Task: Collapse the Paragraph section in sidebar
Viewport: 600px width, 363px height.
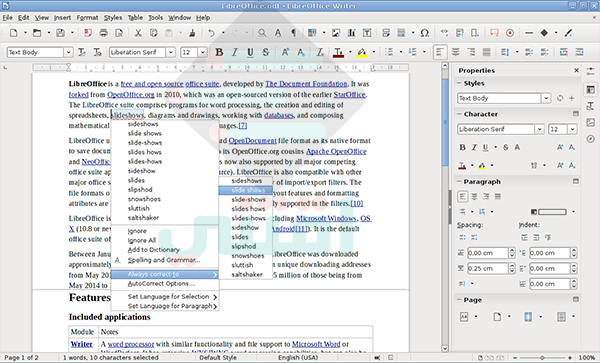Action: point(459,182)
